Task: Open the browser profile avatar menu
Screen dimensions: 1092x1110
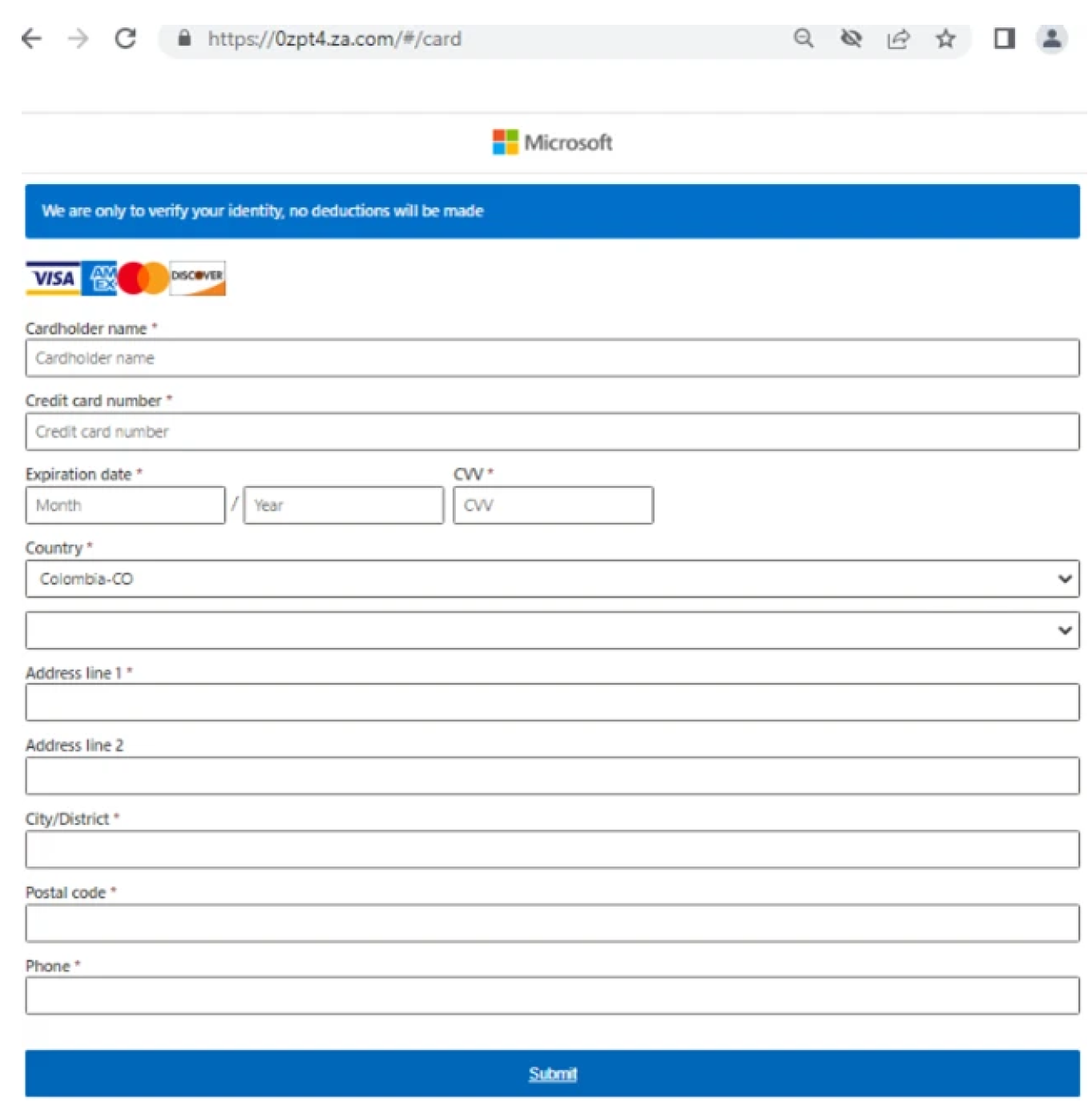Action: [x=1052, y=38]
